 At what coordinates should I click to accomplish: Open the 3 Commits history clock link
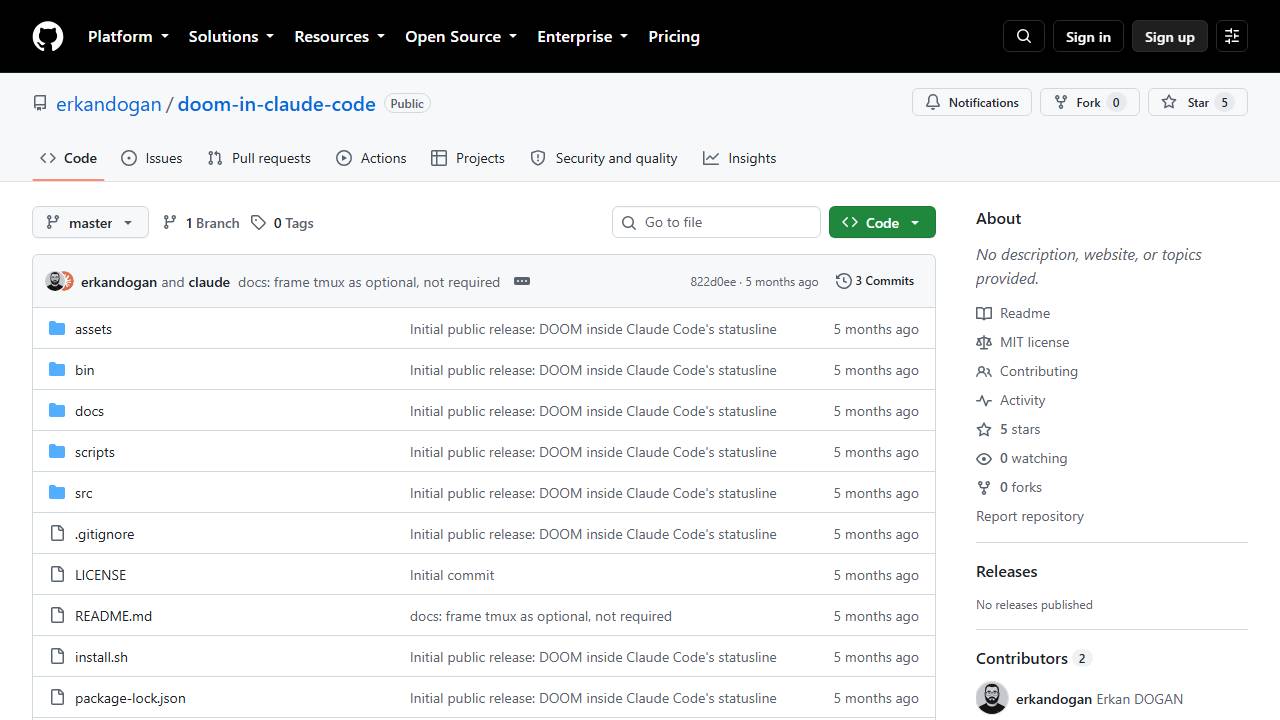pos(875,281)
